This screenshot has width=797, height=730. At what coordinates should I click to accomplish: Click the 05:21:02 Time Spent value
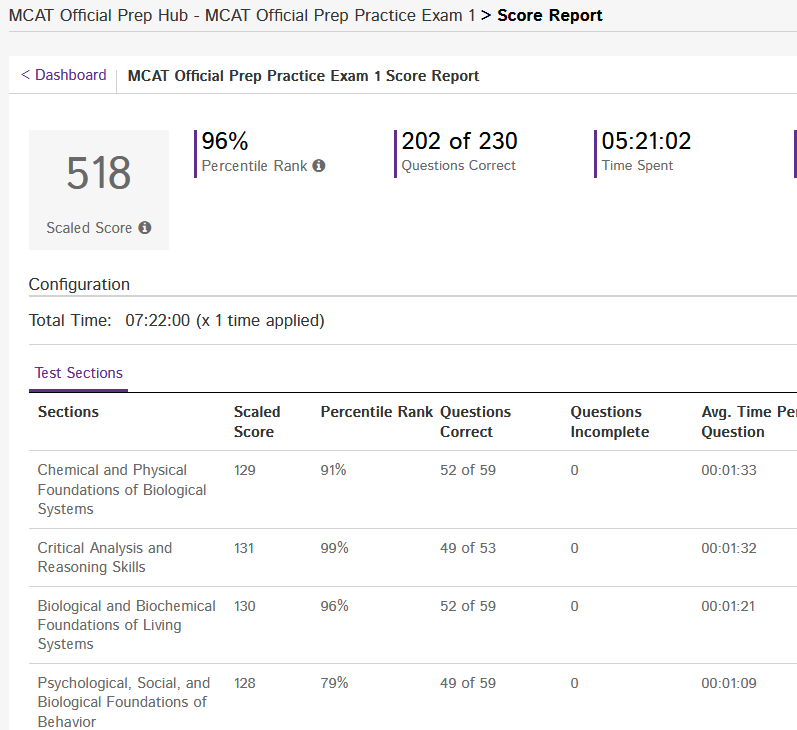[x=646, y=142]
